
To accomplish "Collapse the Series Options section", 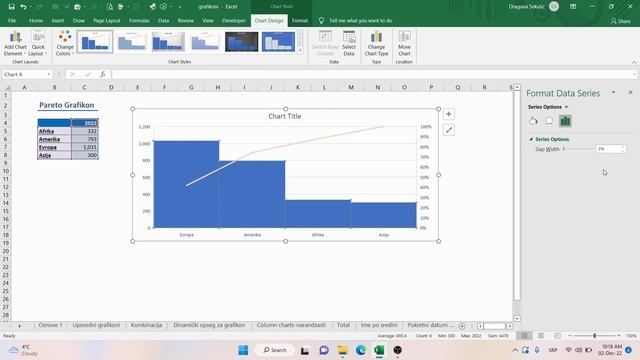I will (x=531, y=139).
